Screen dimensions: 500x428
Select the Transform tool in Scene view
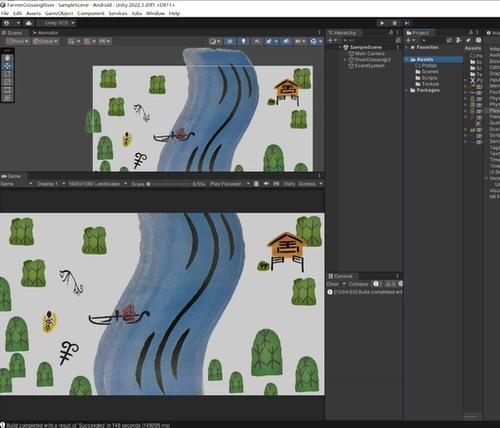[x=7, y=98]
